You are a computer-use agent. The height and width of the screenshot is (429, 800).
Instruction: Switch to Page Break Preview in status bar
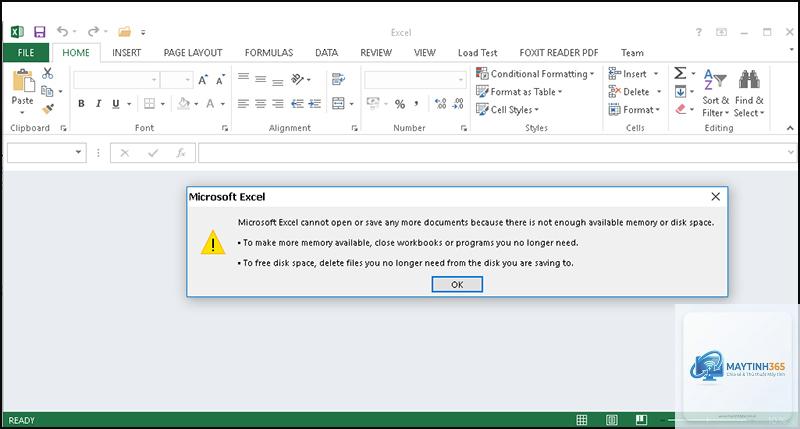tap(641, 420)
